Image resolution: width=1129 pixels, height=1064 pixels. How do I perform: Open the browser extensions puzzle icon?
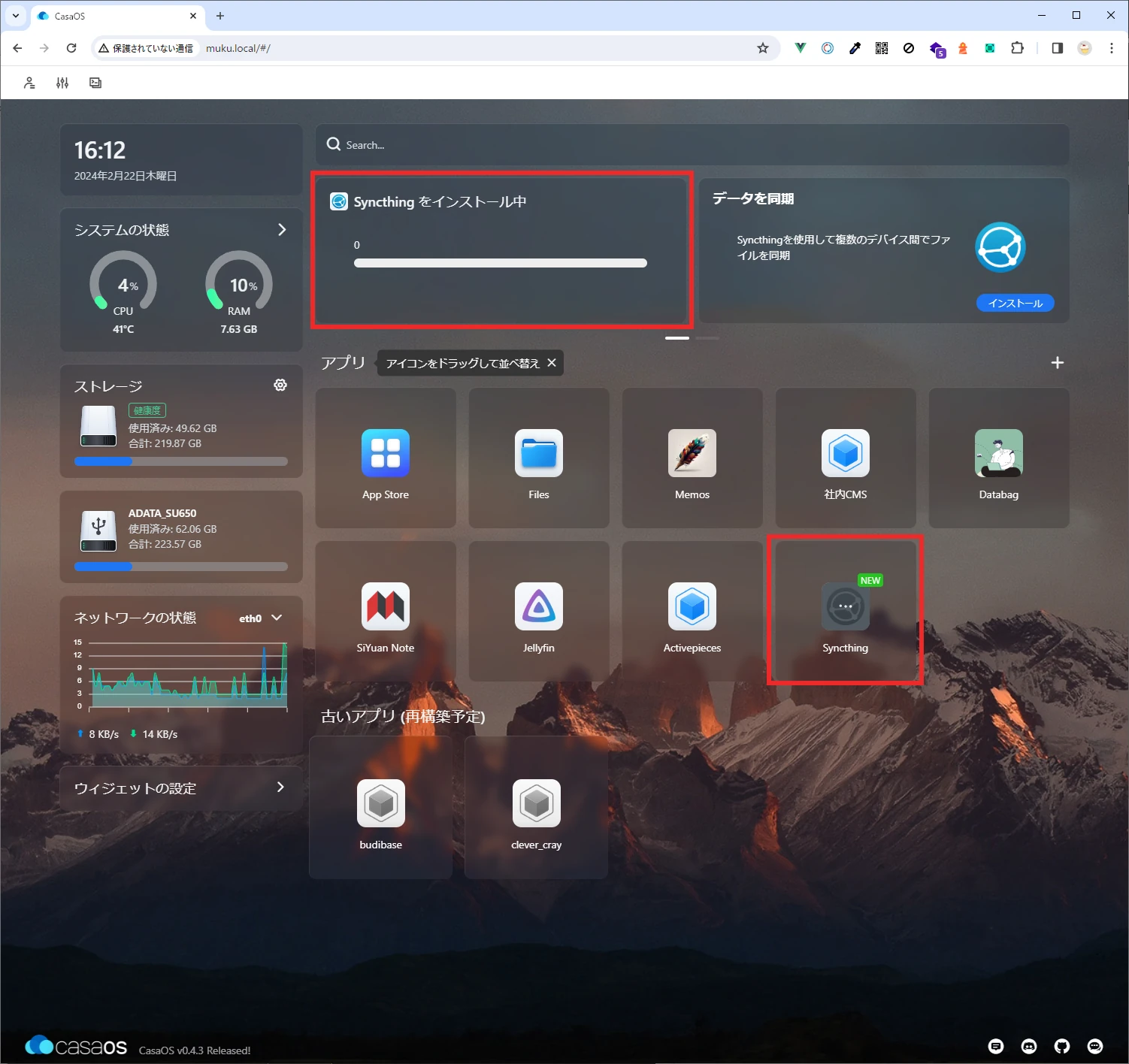coord(1017,48)
